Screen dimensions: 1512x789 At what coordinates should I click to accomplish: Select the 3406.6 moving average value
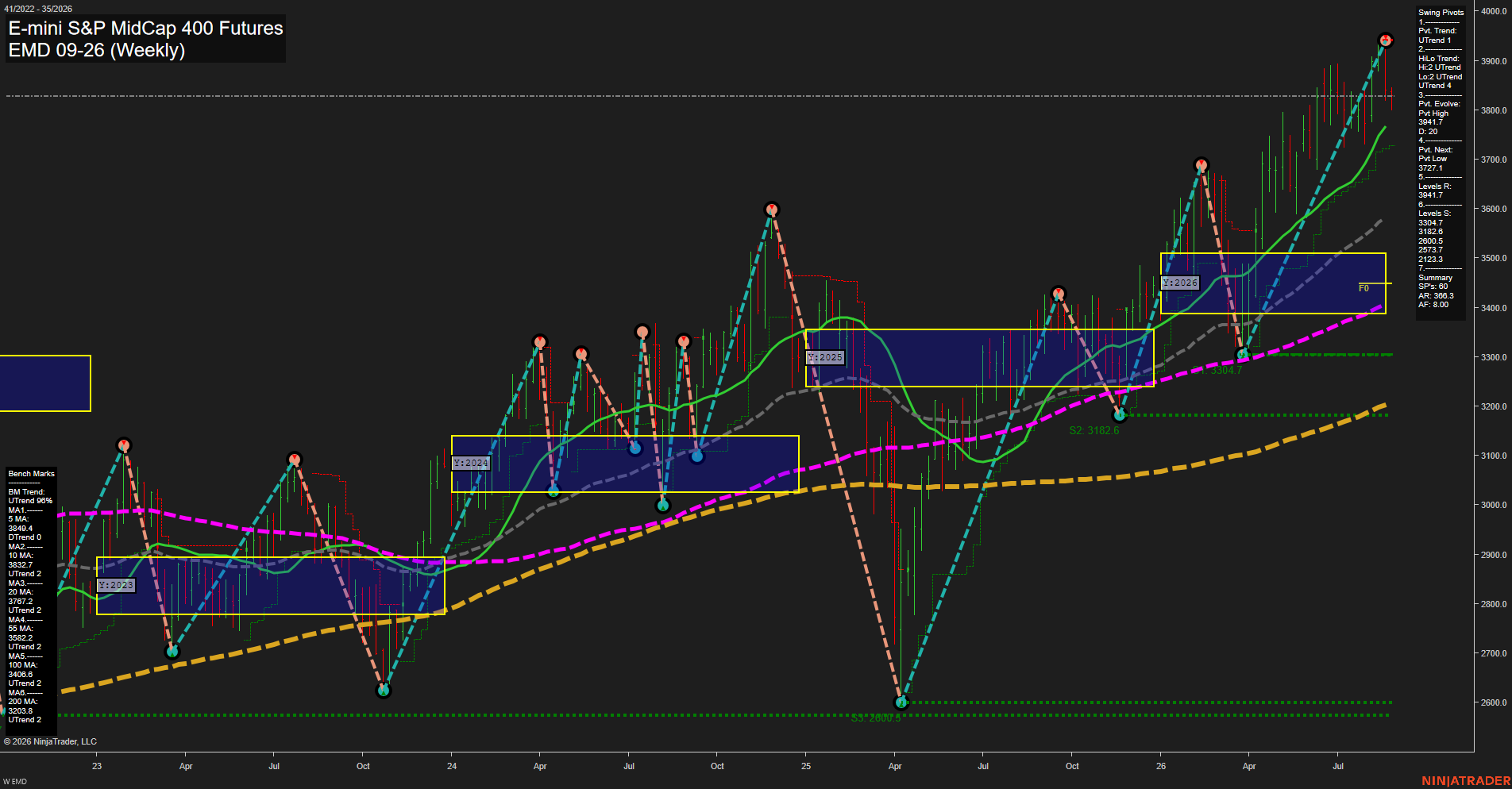point(21,675)
